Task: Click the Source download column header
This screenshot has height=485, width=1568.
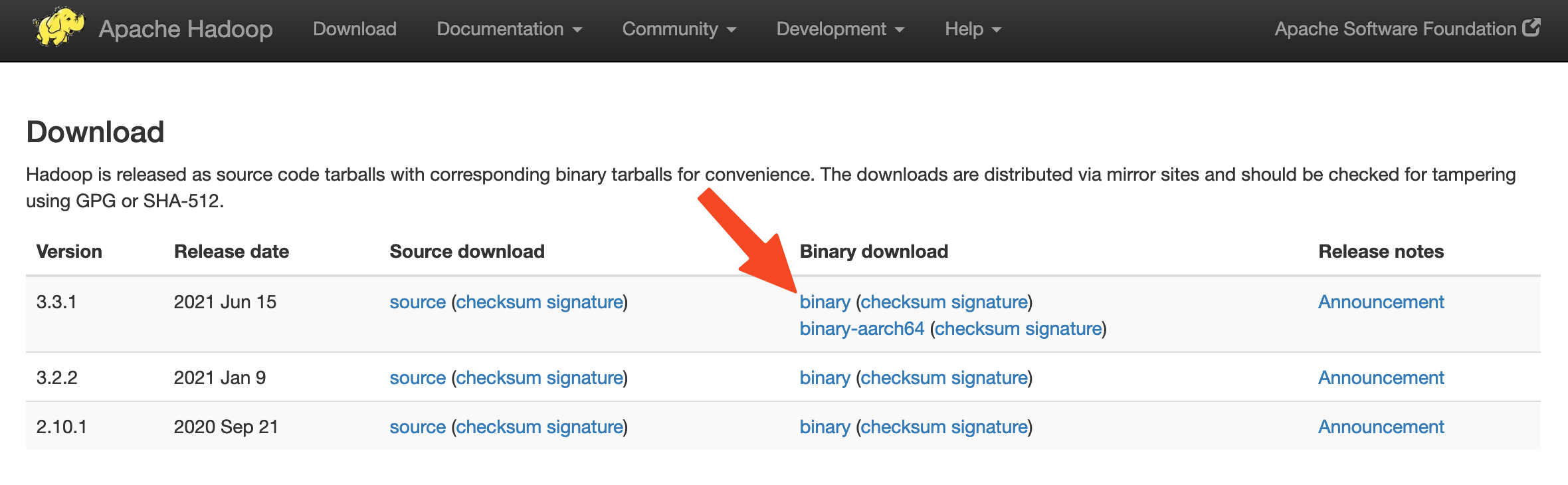Action: coord(466,252)
